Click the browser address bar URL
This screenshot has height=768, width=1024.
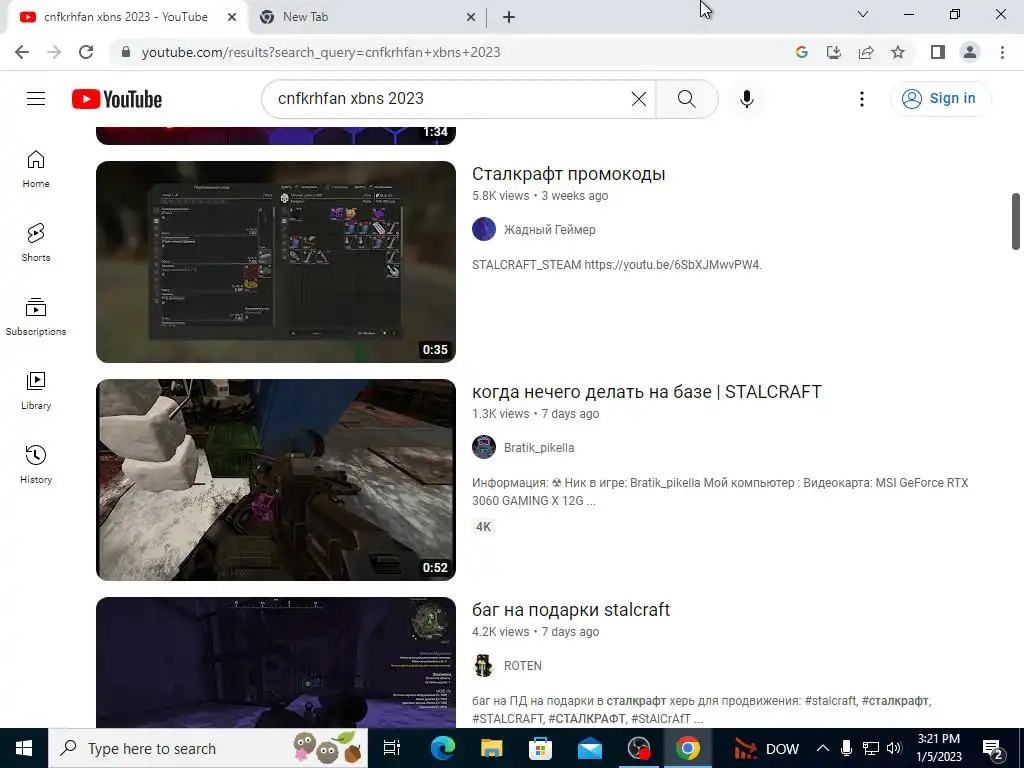(321, 52)
